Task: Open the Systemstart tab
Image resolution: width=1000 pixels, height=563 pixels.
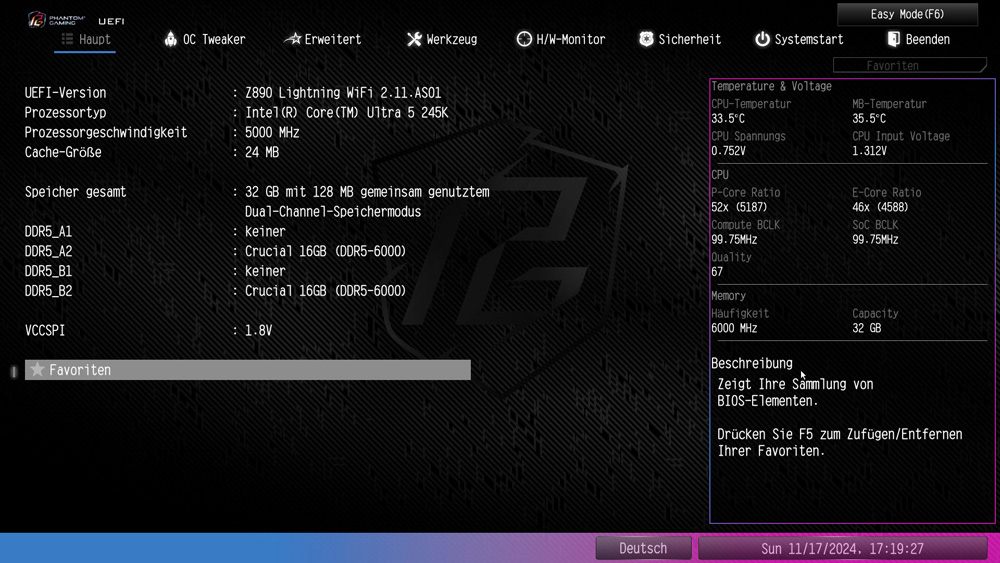Action: coord(799,40)
